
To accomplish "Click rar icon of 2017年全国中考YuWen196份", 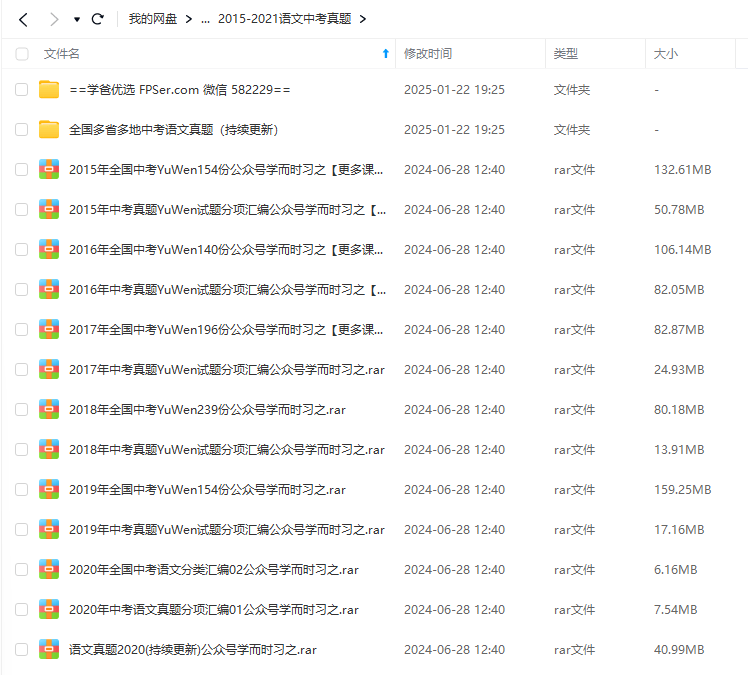I will coord(49,329).
